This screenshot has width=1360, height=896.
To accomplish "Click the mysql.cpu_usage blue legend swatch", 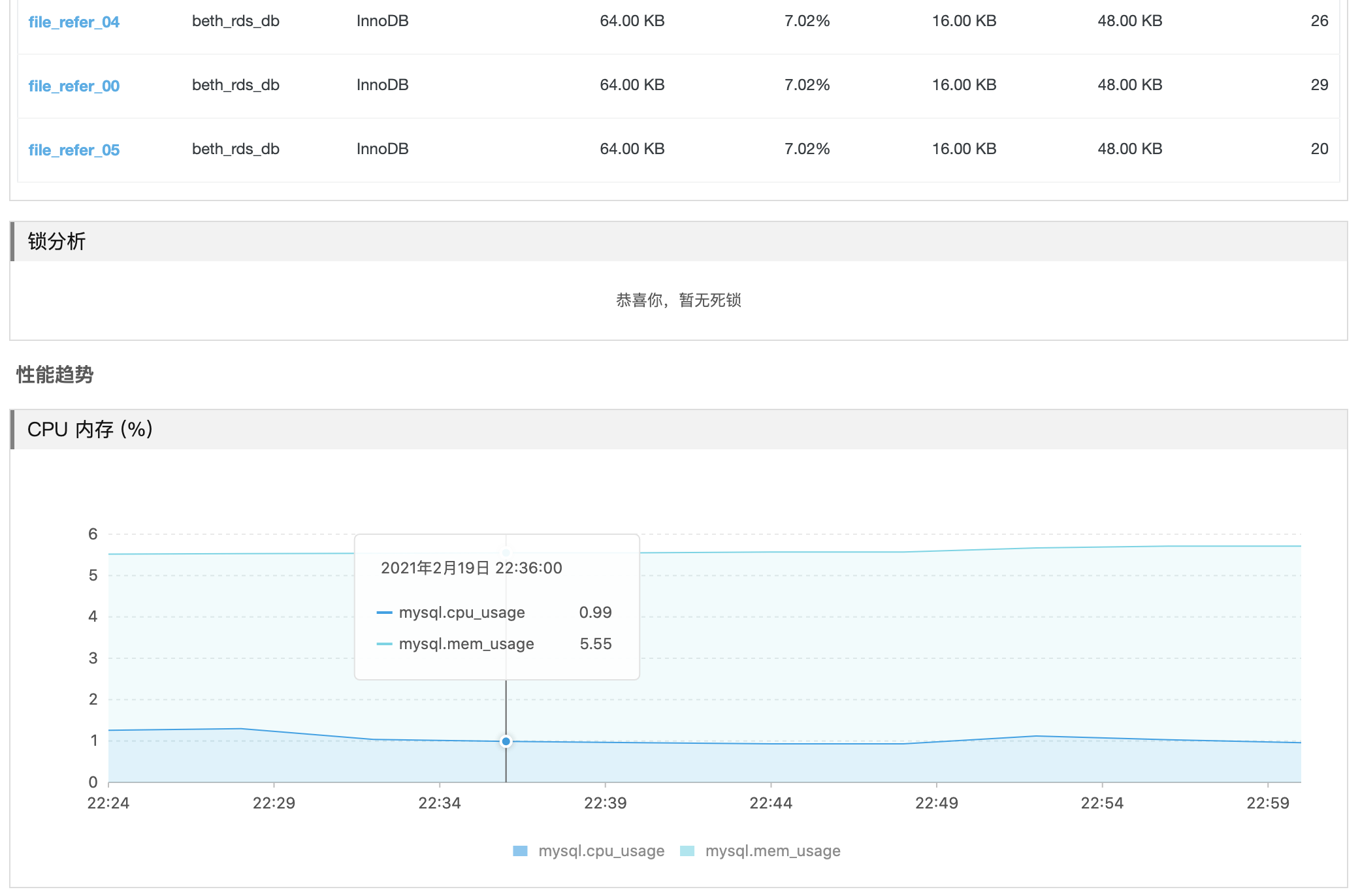I will (520, 851).
